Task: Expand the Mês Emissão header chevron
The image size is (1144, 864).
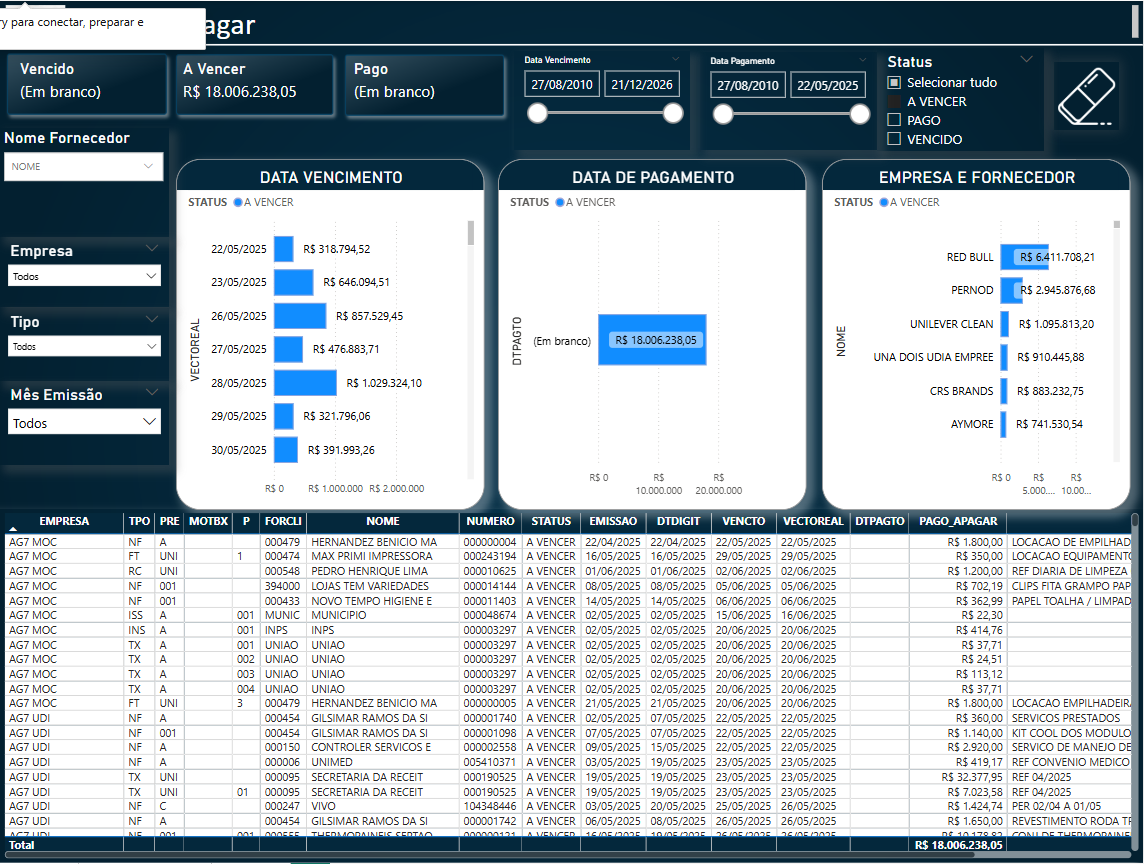Action: tap(152, 393)
